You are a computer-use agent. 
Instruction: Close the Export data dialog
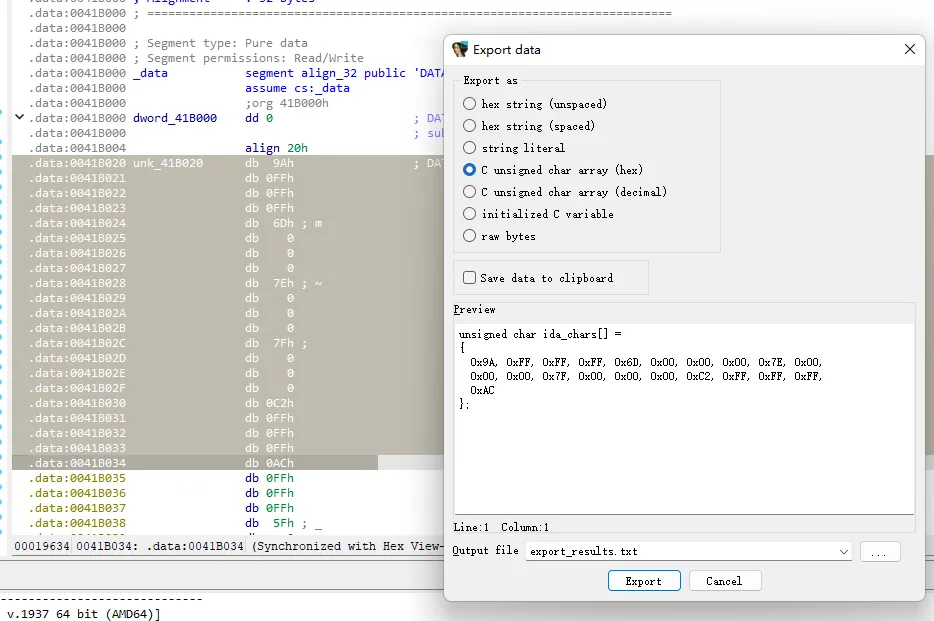[909, 49]
